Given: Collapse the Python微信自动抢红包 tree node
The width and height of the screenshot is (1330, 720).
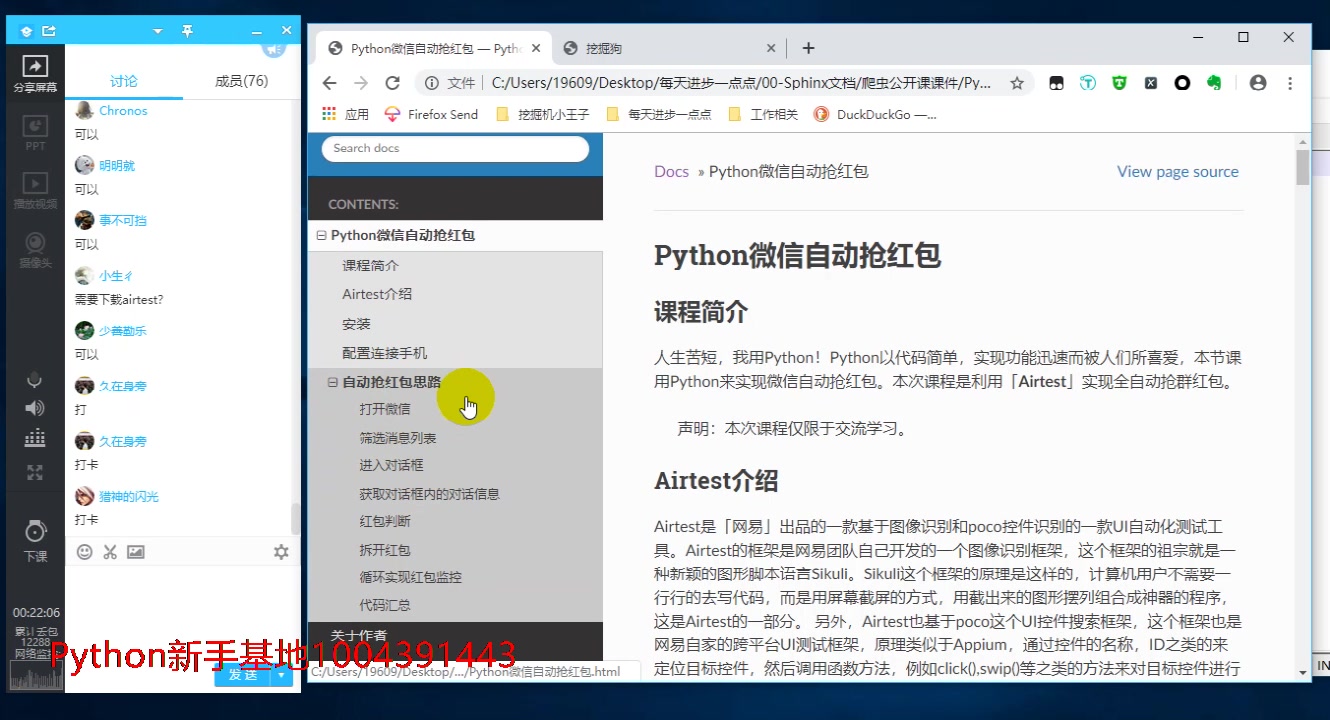Looking at the screenshot, I should (x=321, y=236).
